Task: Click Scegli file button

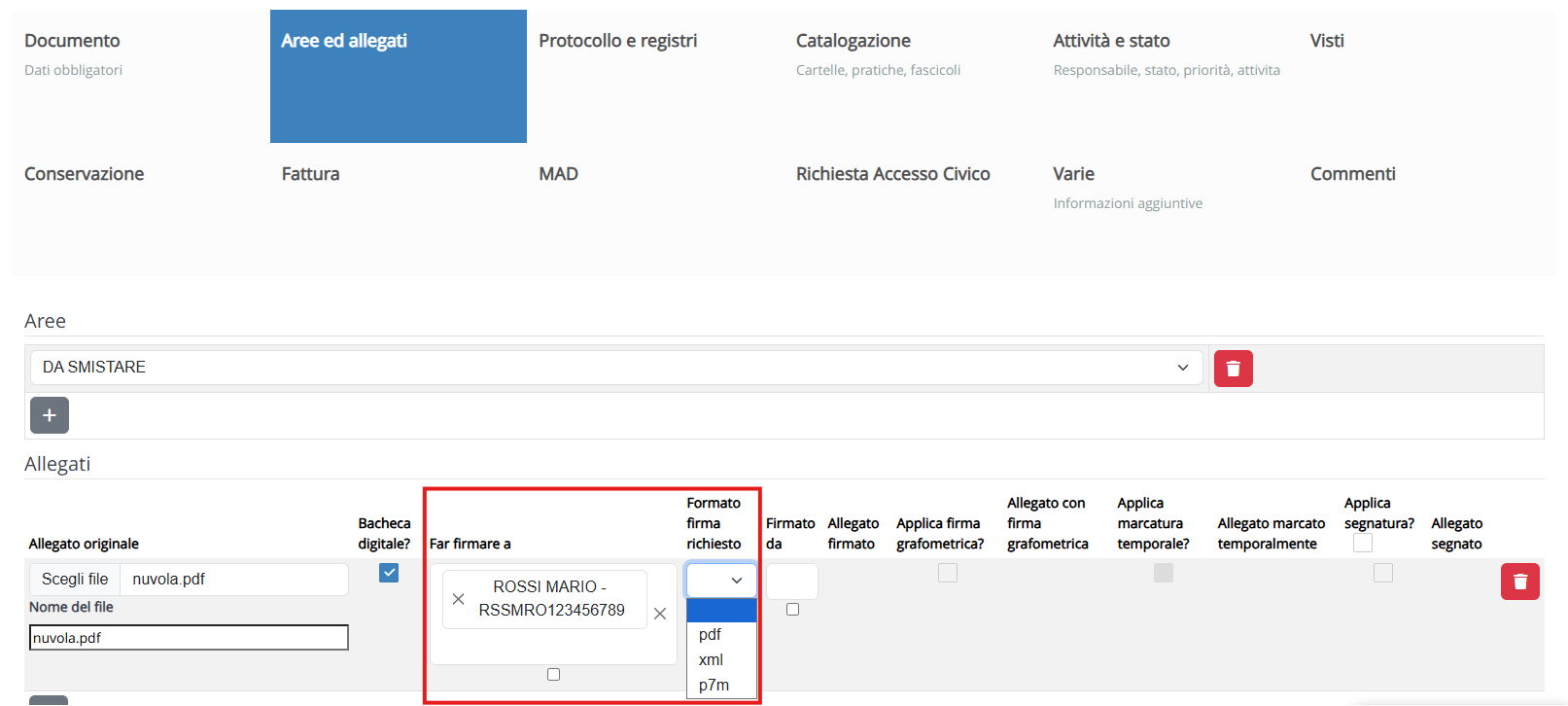Action: click(x=75, y=579)
